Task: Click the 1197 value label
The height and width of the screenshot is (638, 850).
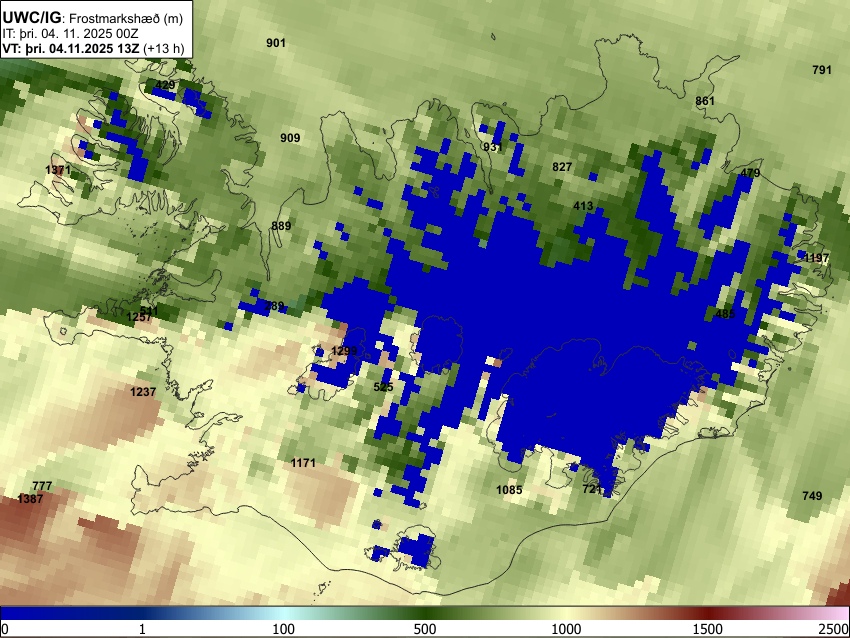Action: pyautogui.click(x=816, y=258)
